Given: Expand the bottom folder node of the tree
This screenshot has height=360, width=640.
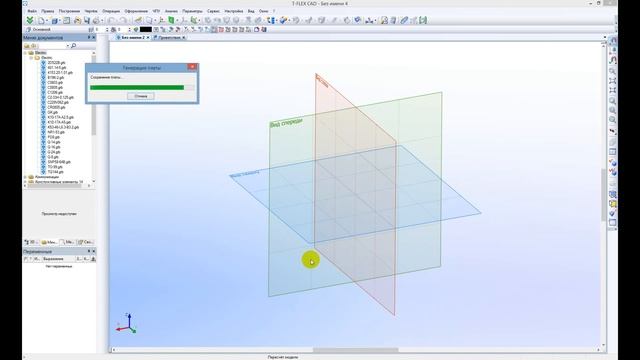Looking at the screenshot, I should (25, 182).
